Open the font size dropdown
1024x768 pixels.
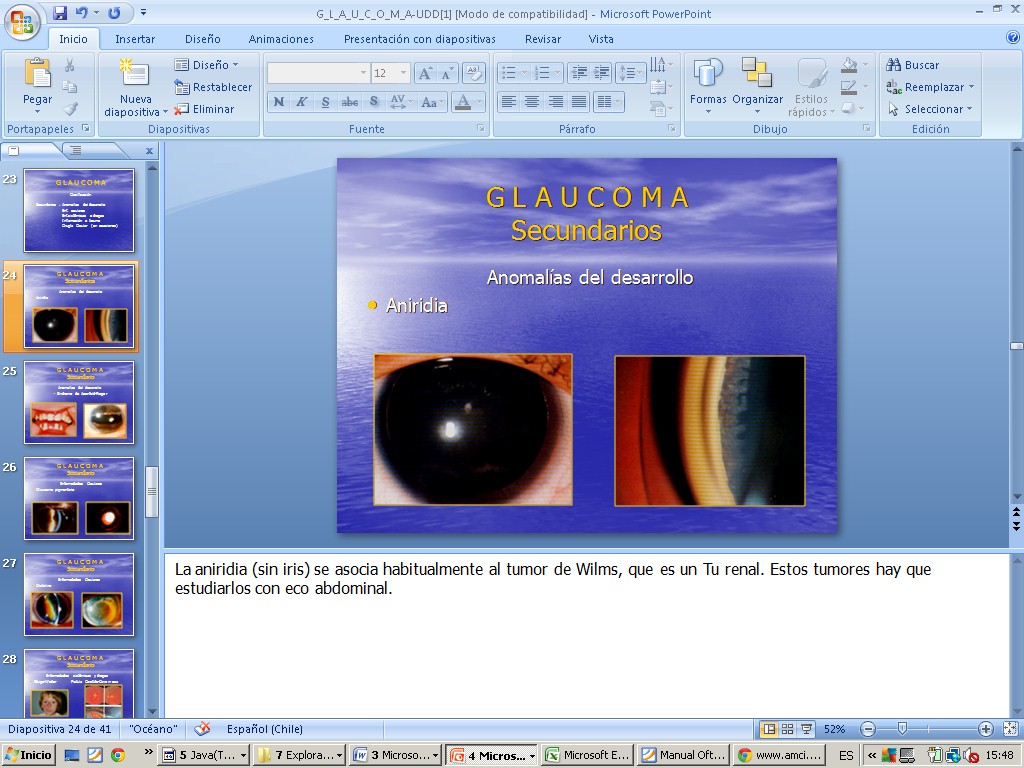[x=404, y=73]
